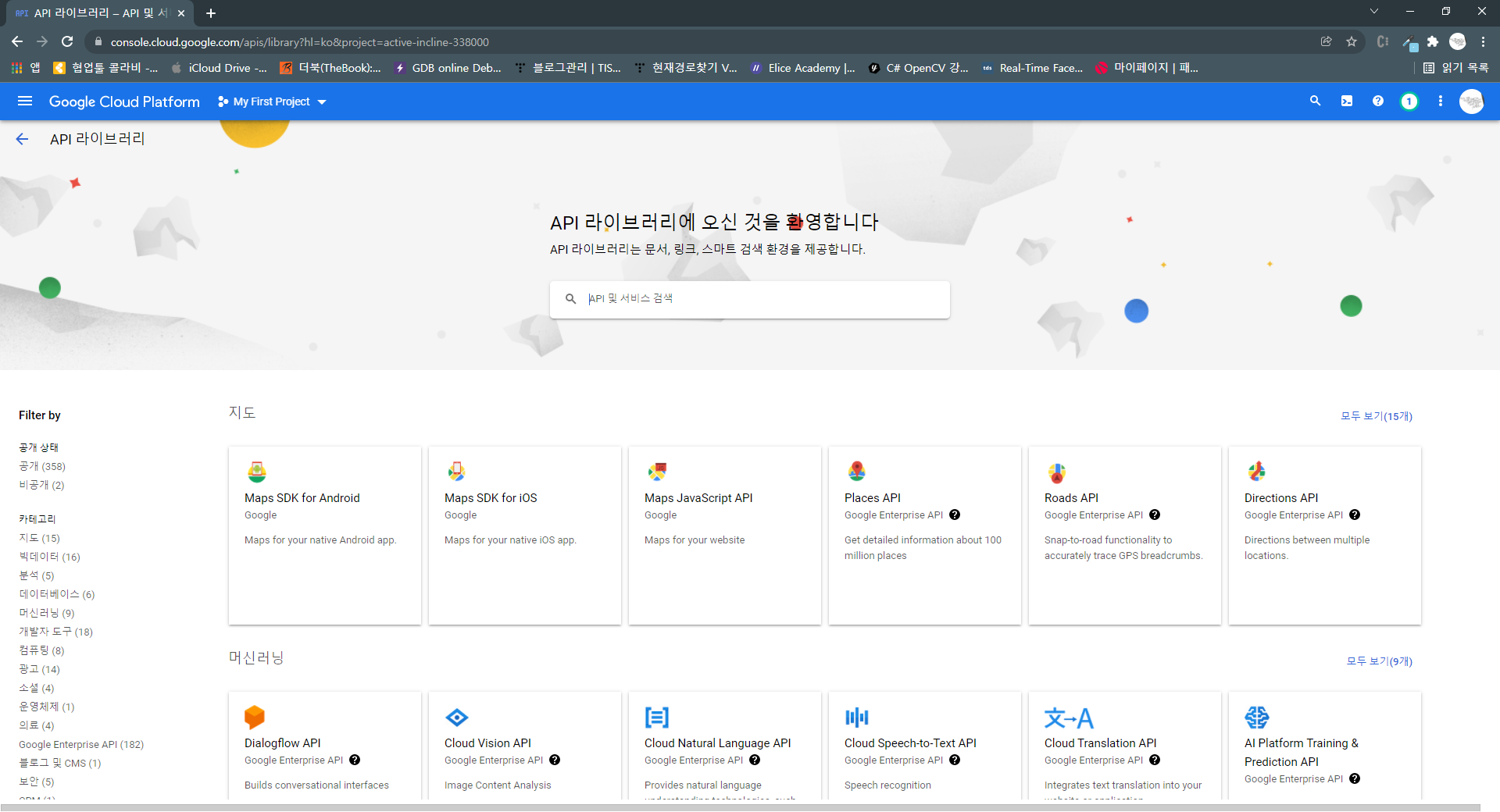Open the Cloud Vision API title
The image size is (1500, 812).
click(x=487, y=743)
